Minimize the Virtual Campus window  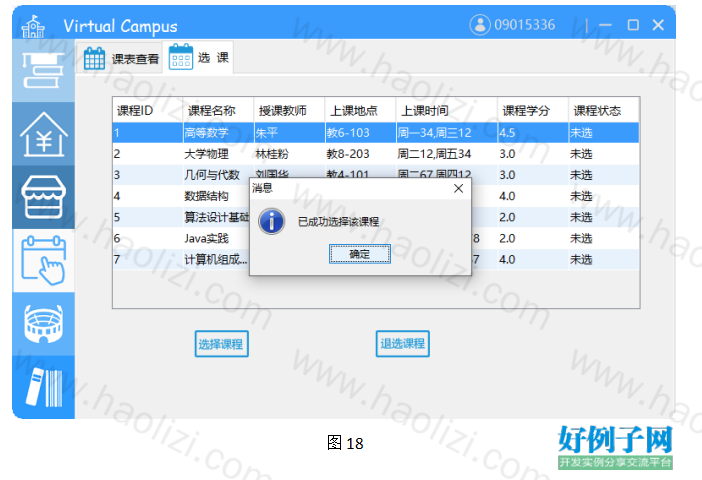point(605,25)
